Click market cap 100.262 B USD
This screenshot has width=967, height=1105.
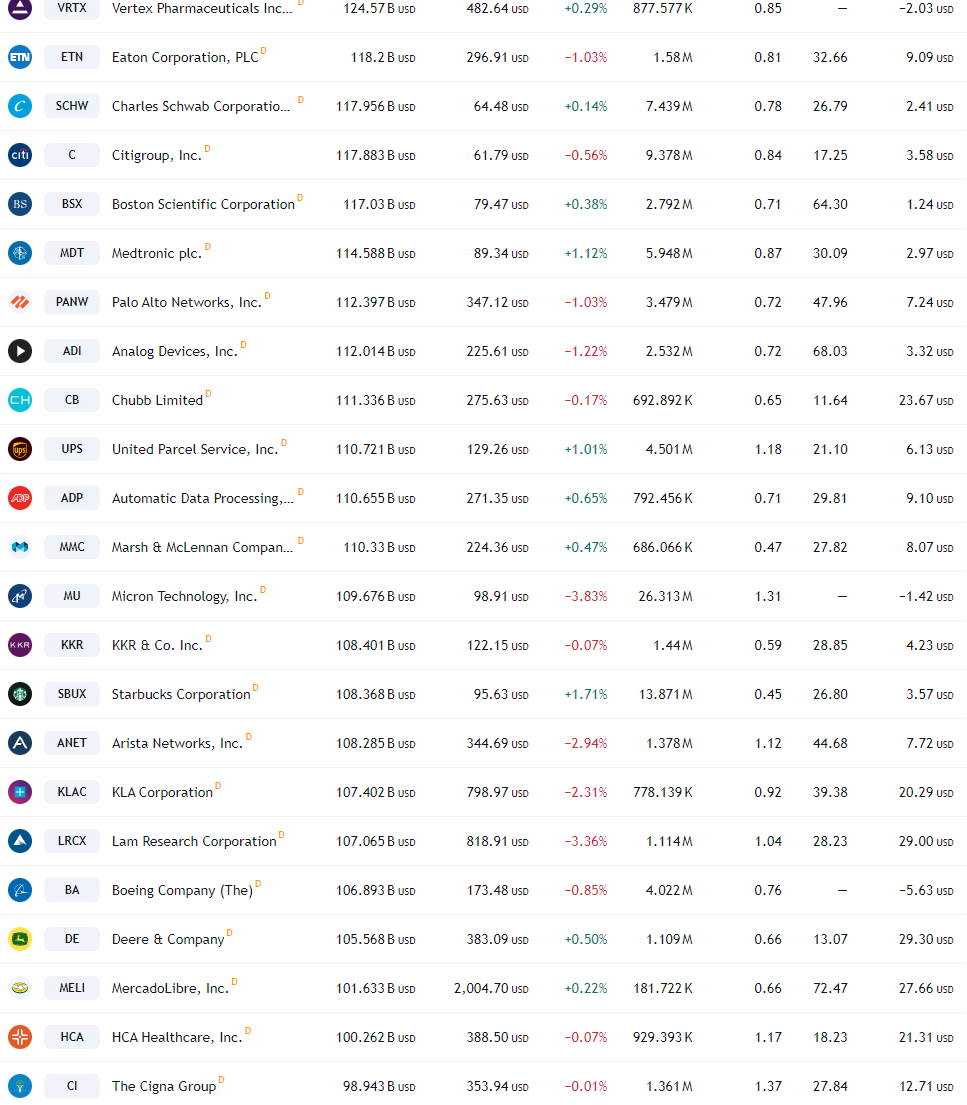click(x=375, y=1037)
